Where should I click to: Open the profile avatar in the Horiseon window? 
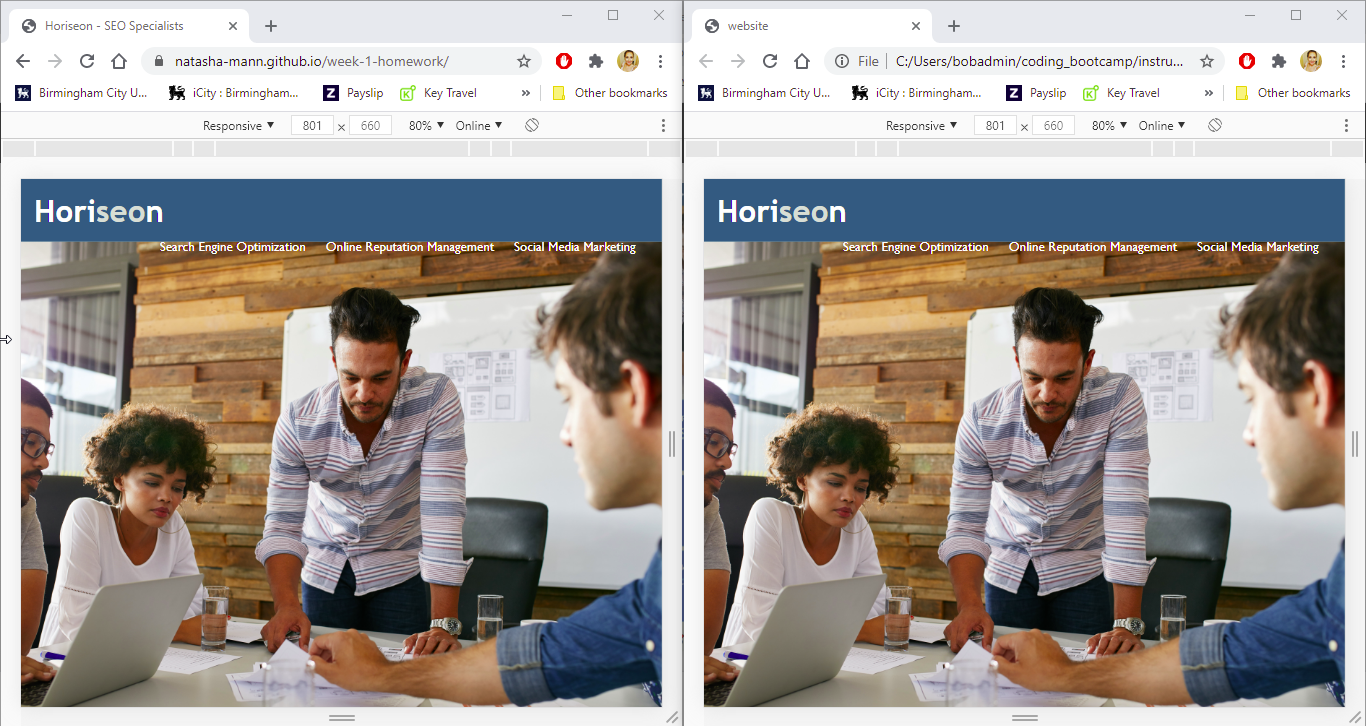pyautogui.click(x=628, y=61)
